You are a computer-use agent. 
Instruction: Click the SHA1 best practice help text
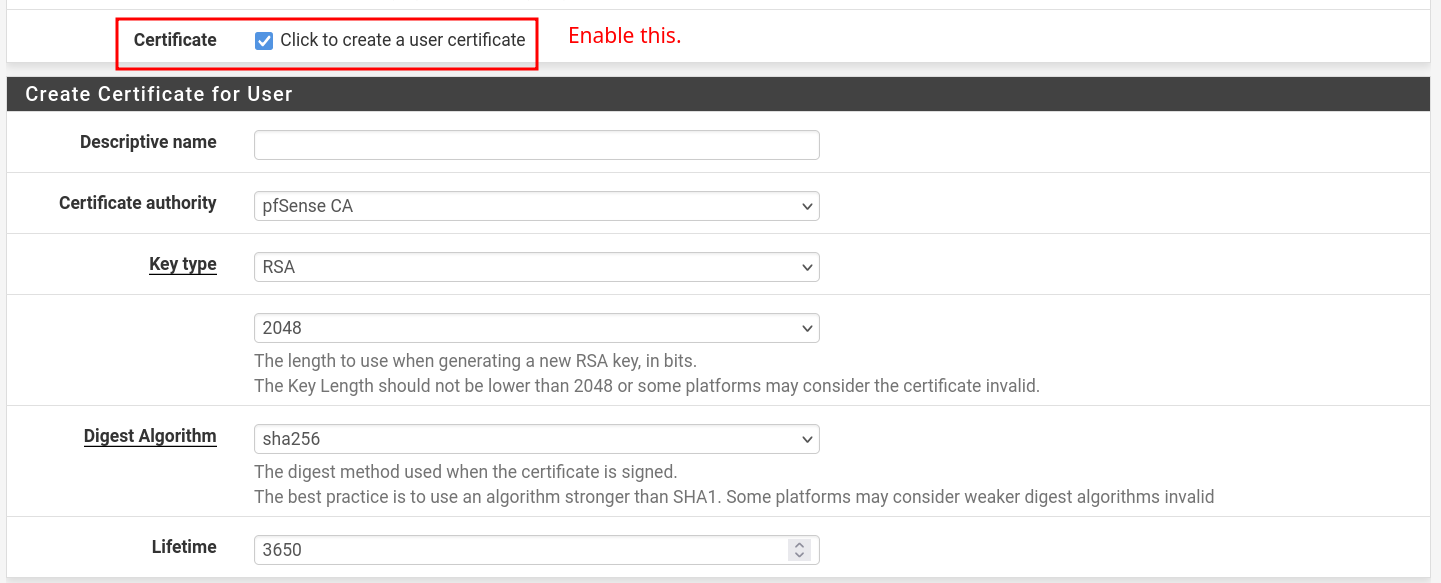pyautogui.click(x=733, y=497)
